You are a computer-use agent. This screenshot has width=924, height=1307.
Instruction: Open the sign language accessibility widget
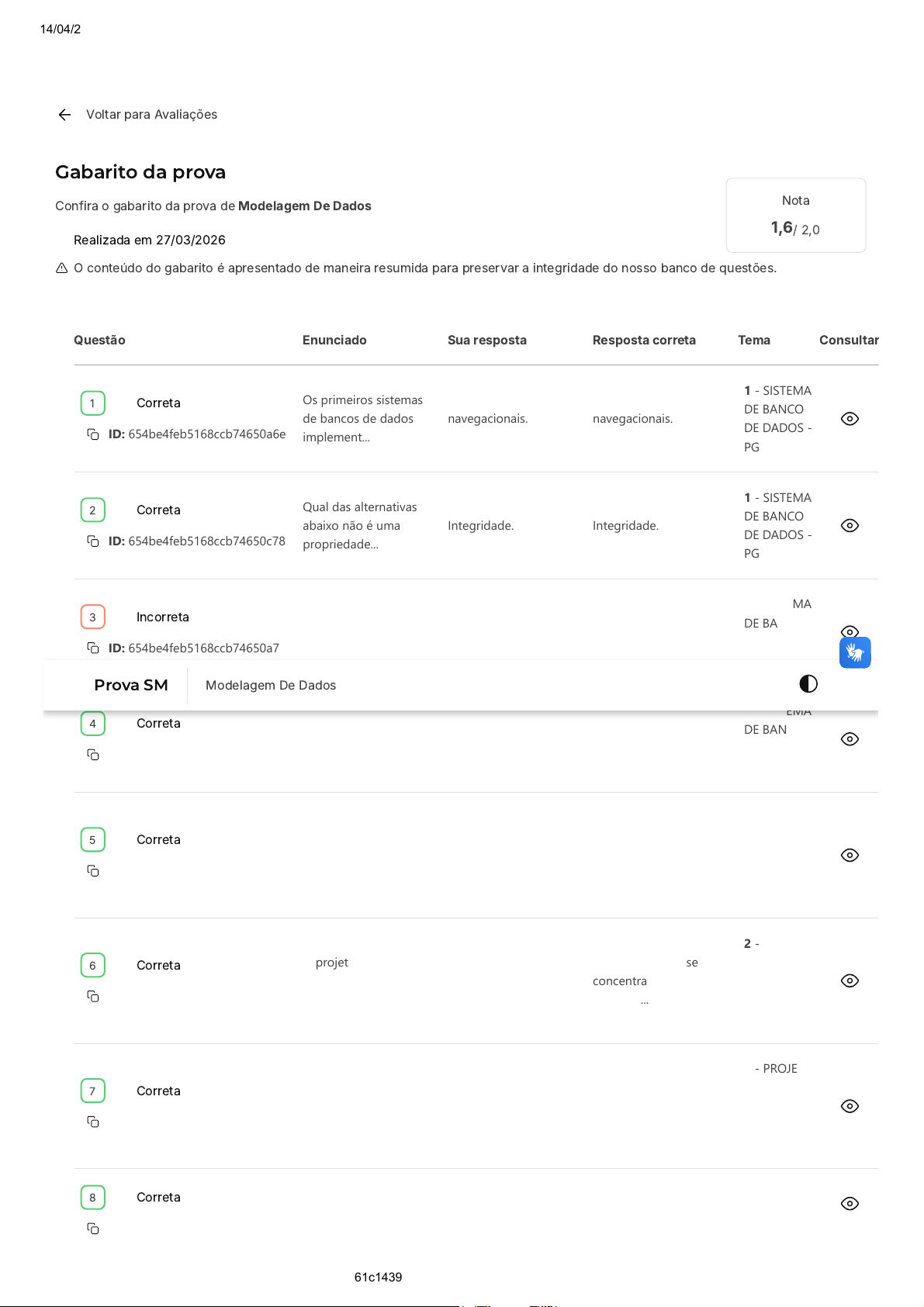click(x=855, y=653)
